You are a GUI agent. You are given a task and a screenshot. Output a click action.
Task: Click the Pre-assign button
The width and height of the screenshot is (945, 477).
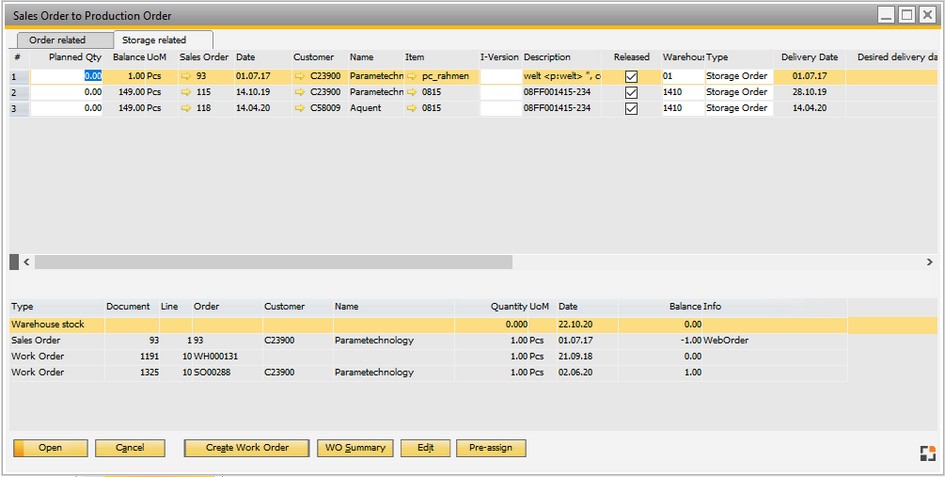491,448
